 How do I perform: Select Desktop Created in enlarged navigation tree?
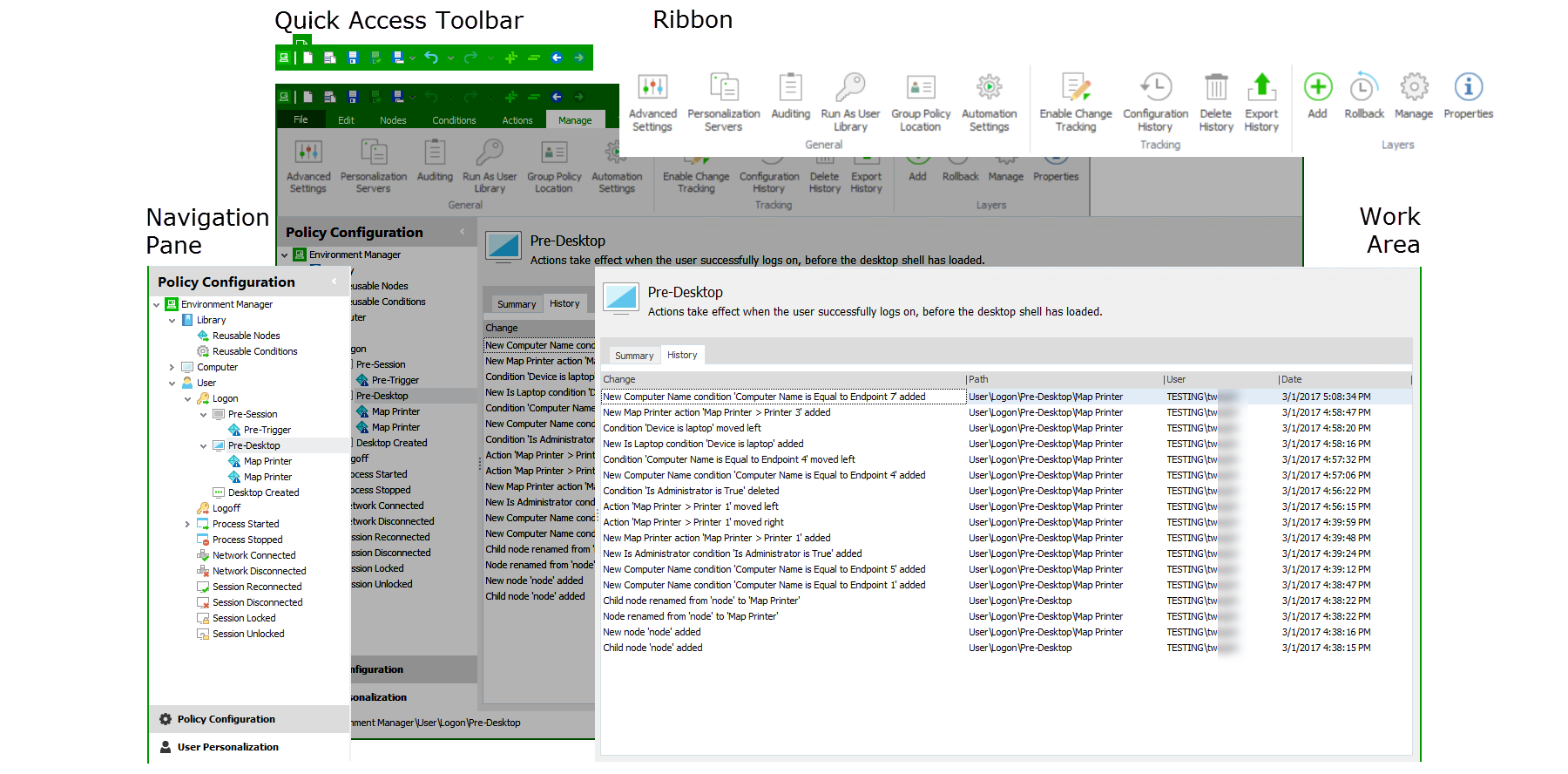pyautogui.click(x=263, y=493)
